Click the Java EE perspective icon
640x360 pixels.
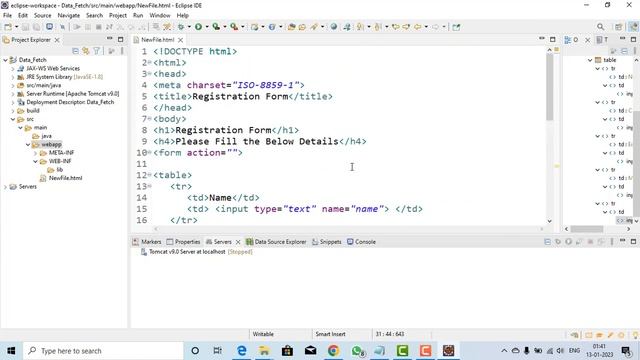coord(633,27)
